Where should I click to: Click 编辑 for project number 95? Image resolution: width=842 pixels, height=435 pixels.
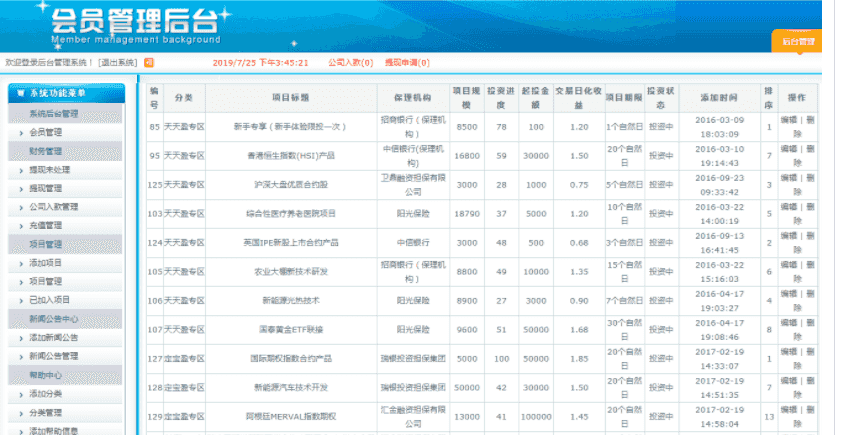click(x=788, y=149)
